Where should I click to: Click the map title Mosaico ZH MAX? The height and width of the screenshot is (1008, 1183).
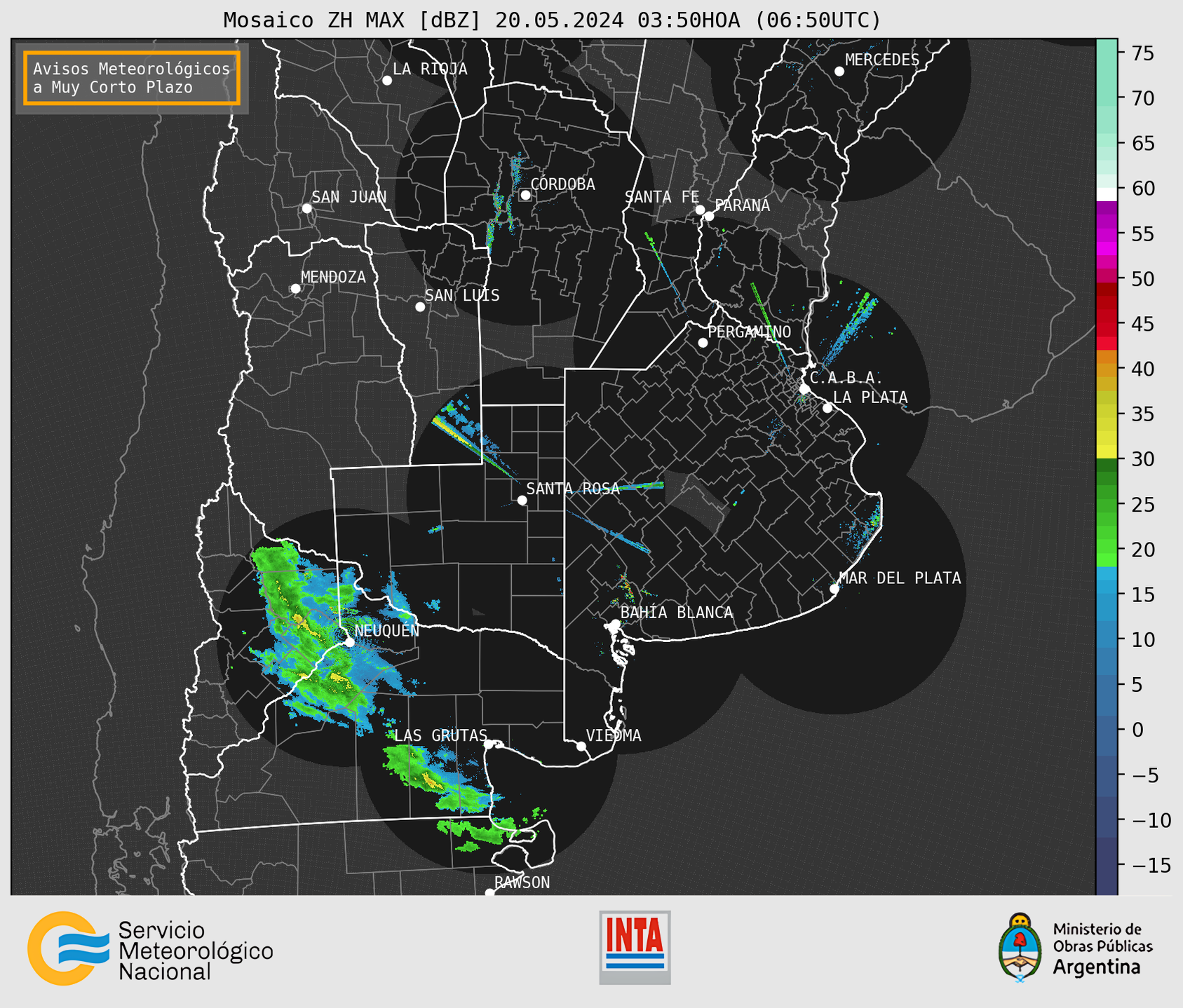click(x=552, y=20)
